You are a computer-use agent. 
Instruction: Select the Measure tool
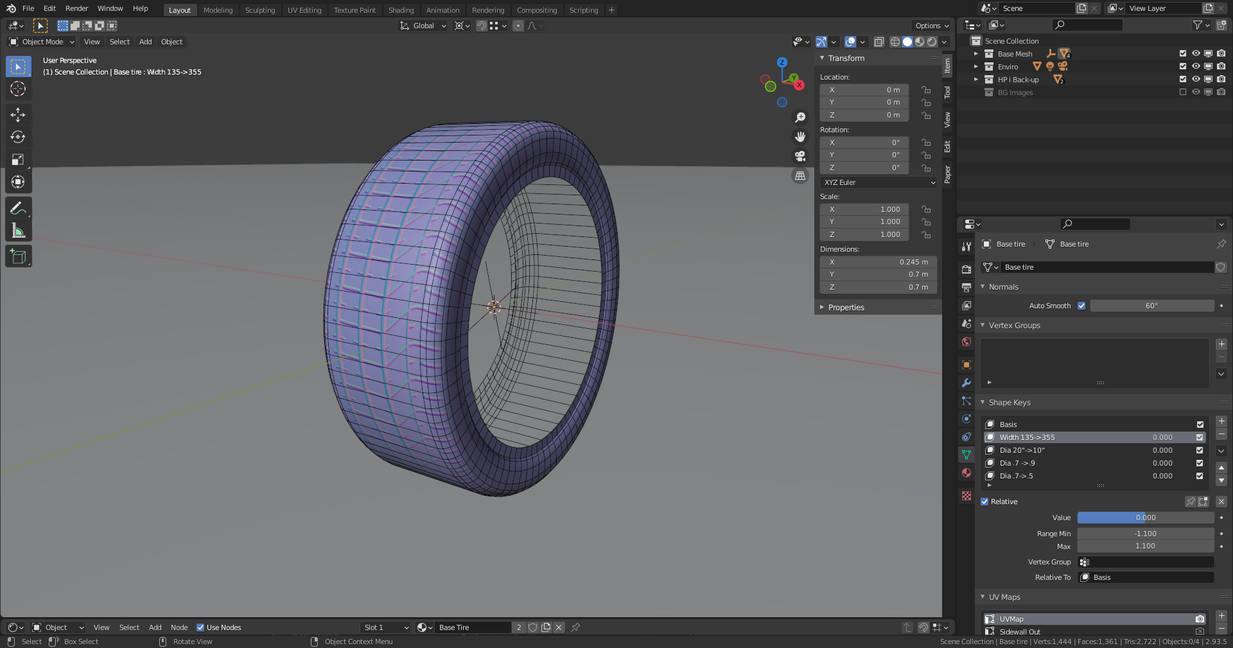[x=18, y=231]
